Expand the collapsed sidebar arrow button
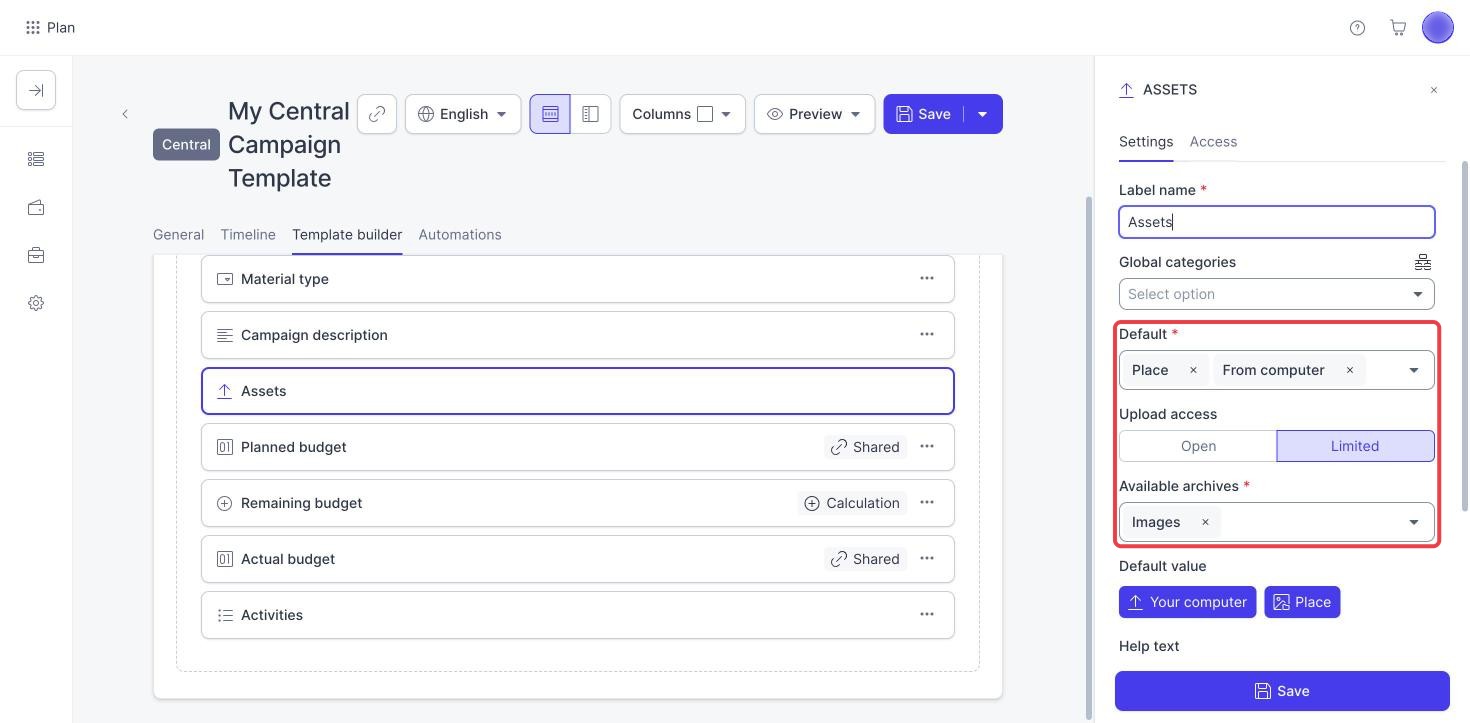 [x=36, y=91]
